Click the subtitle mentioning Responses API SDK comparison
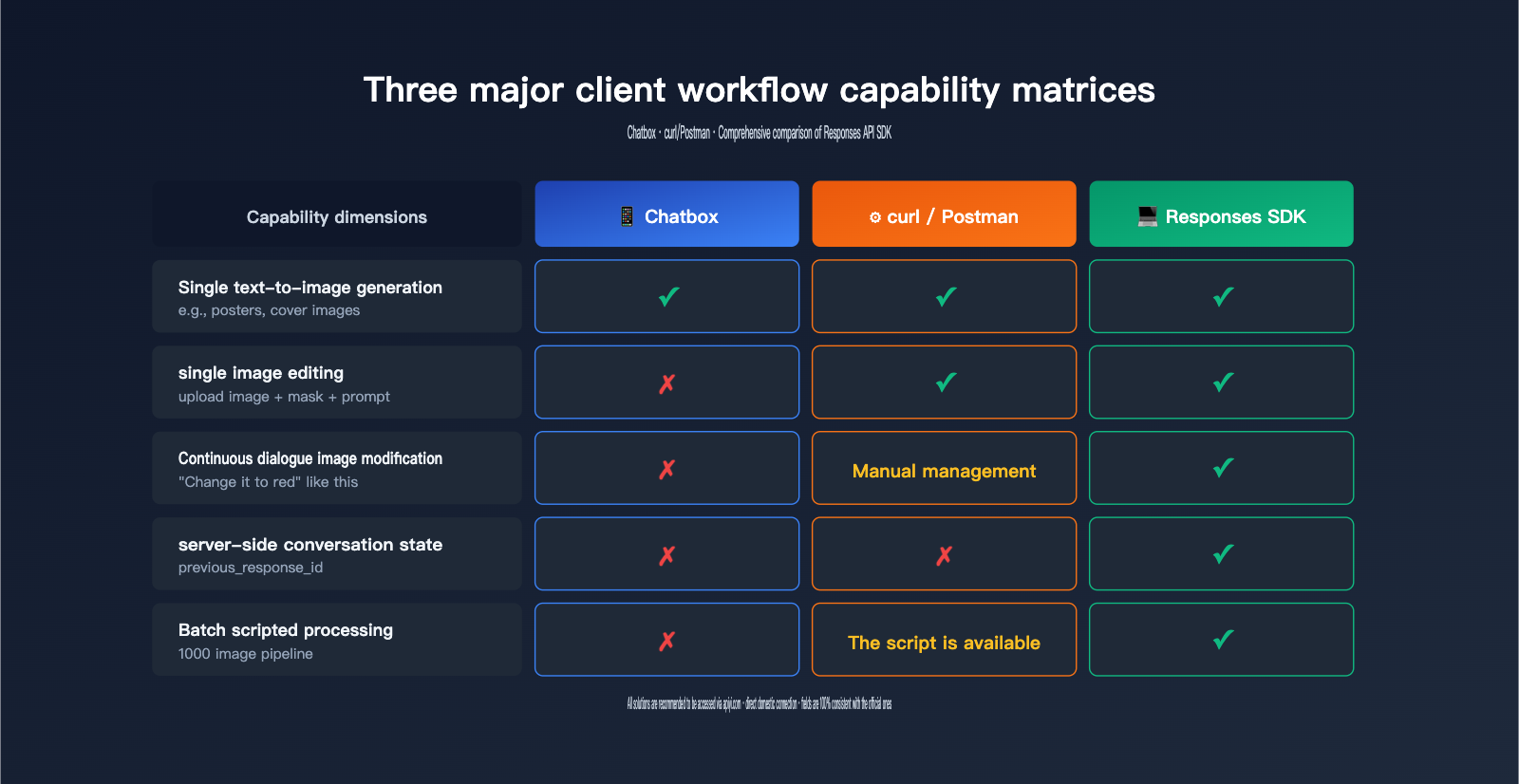This screenshot has width=1519, height=784. coord(759,133)
